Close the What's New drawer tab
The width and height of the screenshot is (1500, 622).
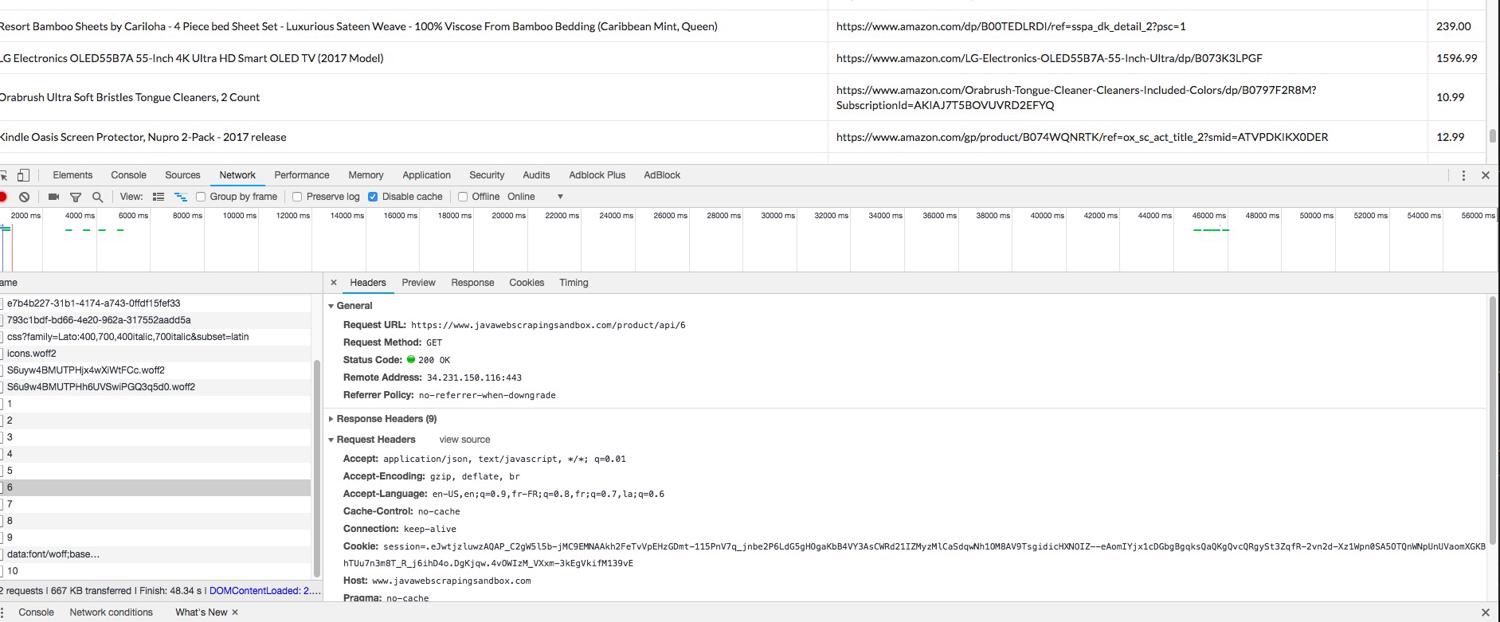click(x=235, y=612)
